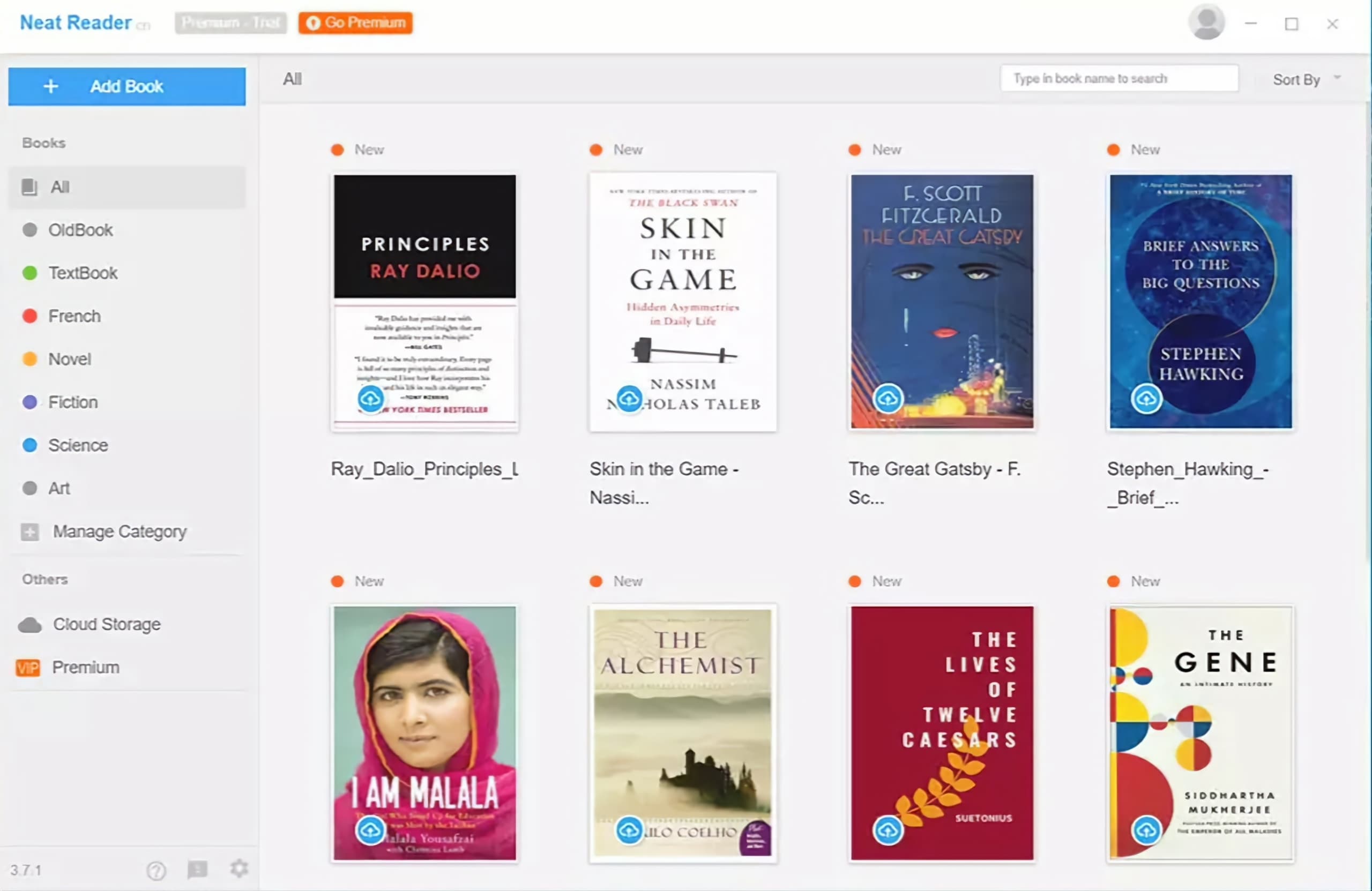The image size is (1372, 891).
Task: Click the orange Novel color dot
Action: (x=30, y=359)
